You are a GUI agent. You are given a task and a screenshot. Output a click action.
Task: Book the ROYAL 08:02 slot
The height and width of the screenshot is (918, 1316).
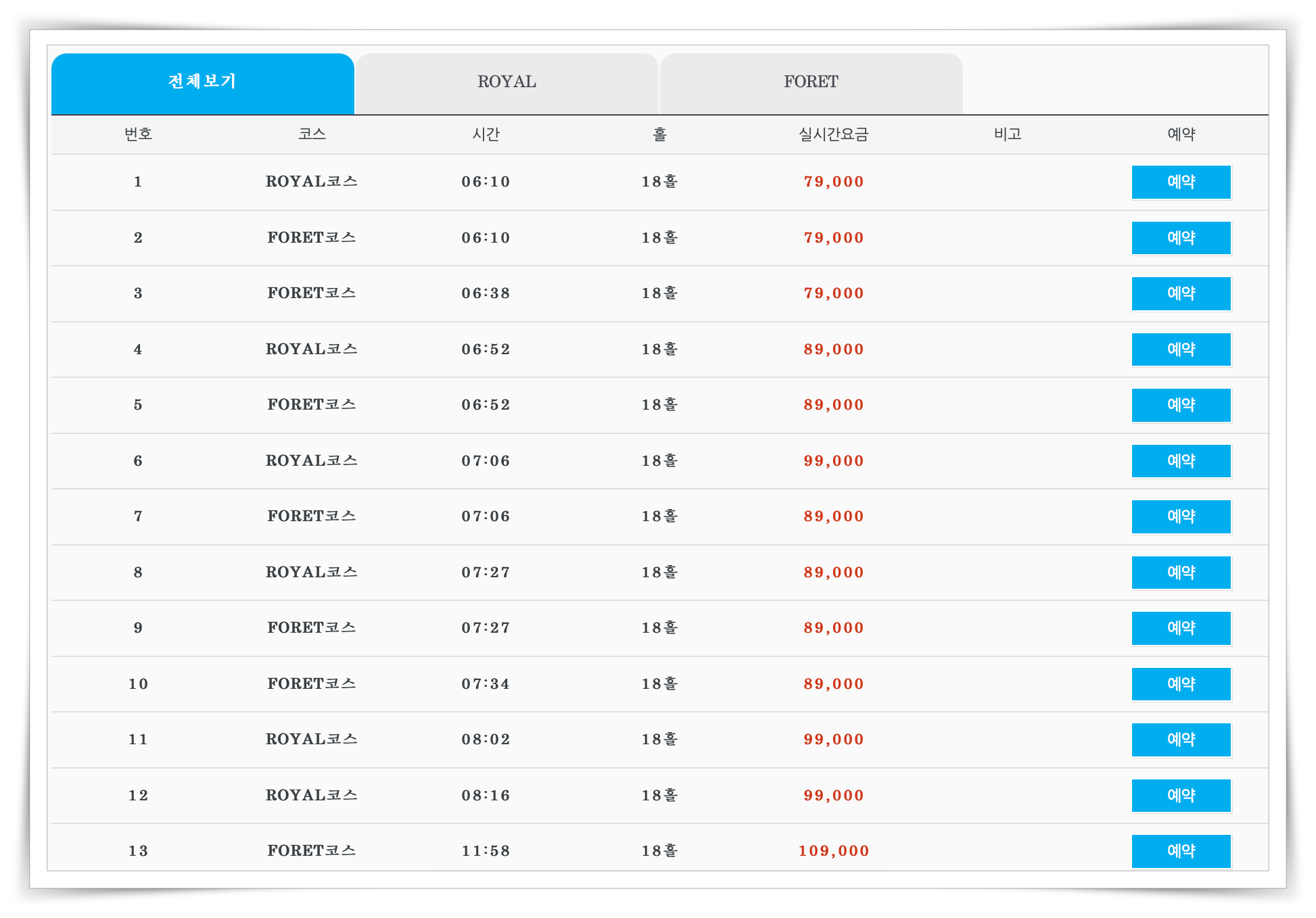pos(1181,740)
